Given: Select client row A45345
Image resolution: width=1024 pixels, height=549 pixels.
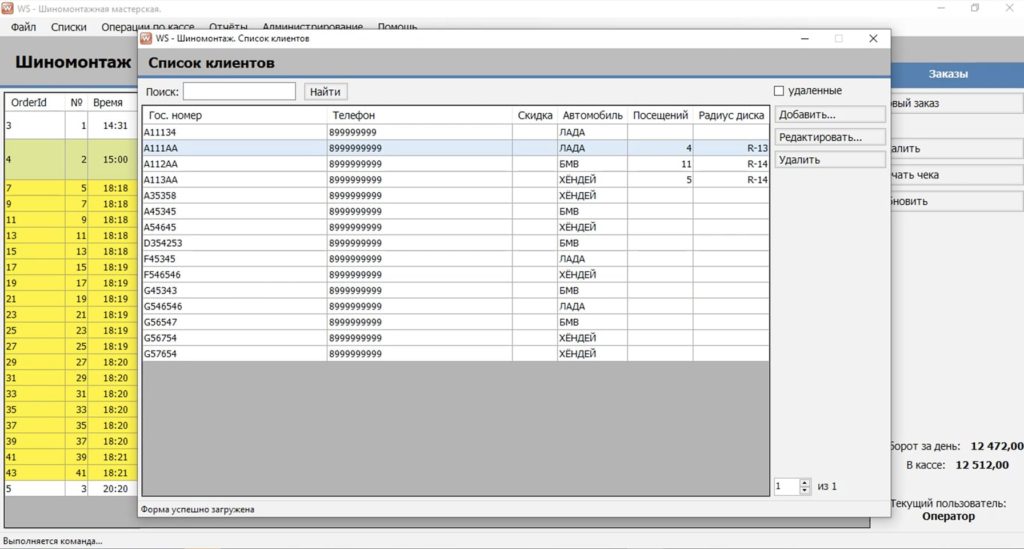Looking at the screenshot, I should tap(456, 212).
